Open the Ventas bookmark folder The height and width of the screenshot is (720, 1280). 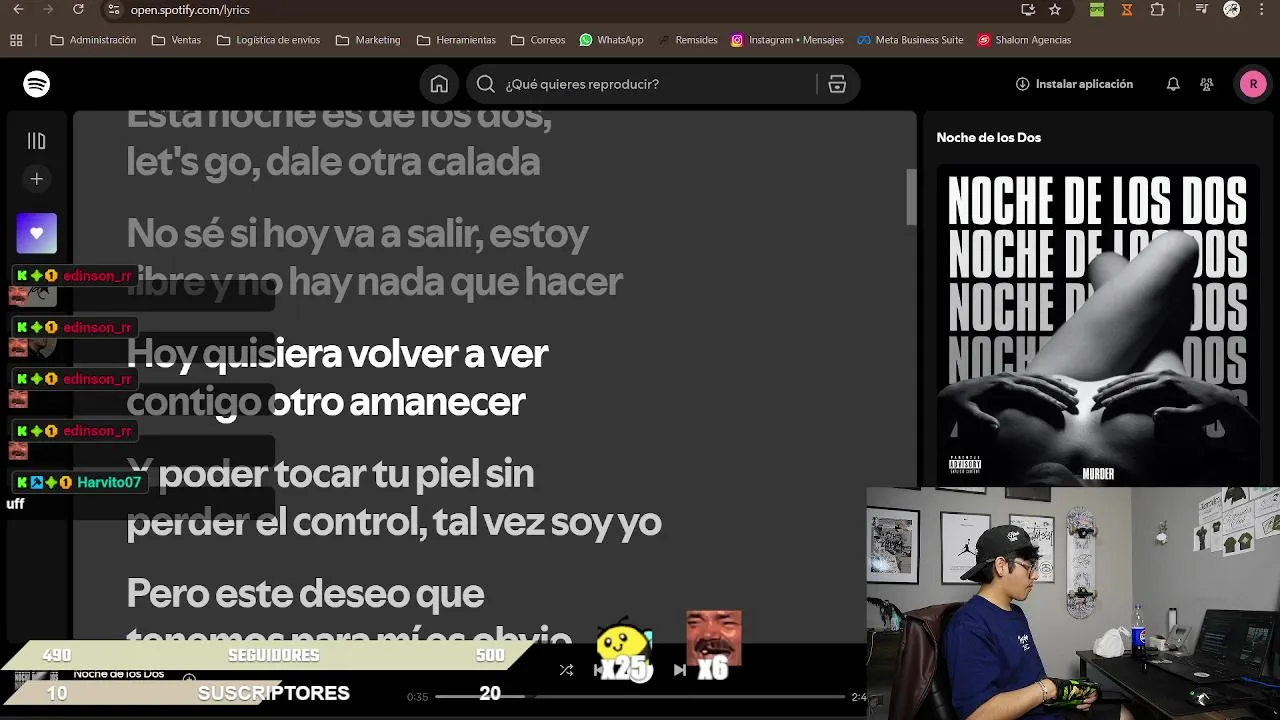pos(176,40)
